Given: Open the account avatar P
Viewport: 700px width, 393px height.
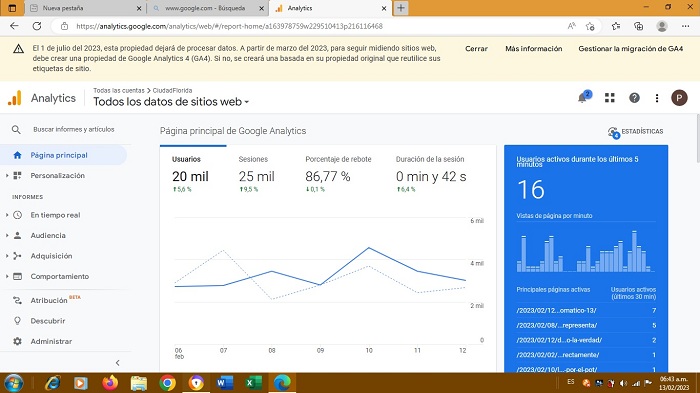Looking at the screenshot, I should click(x=679, y=98).
